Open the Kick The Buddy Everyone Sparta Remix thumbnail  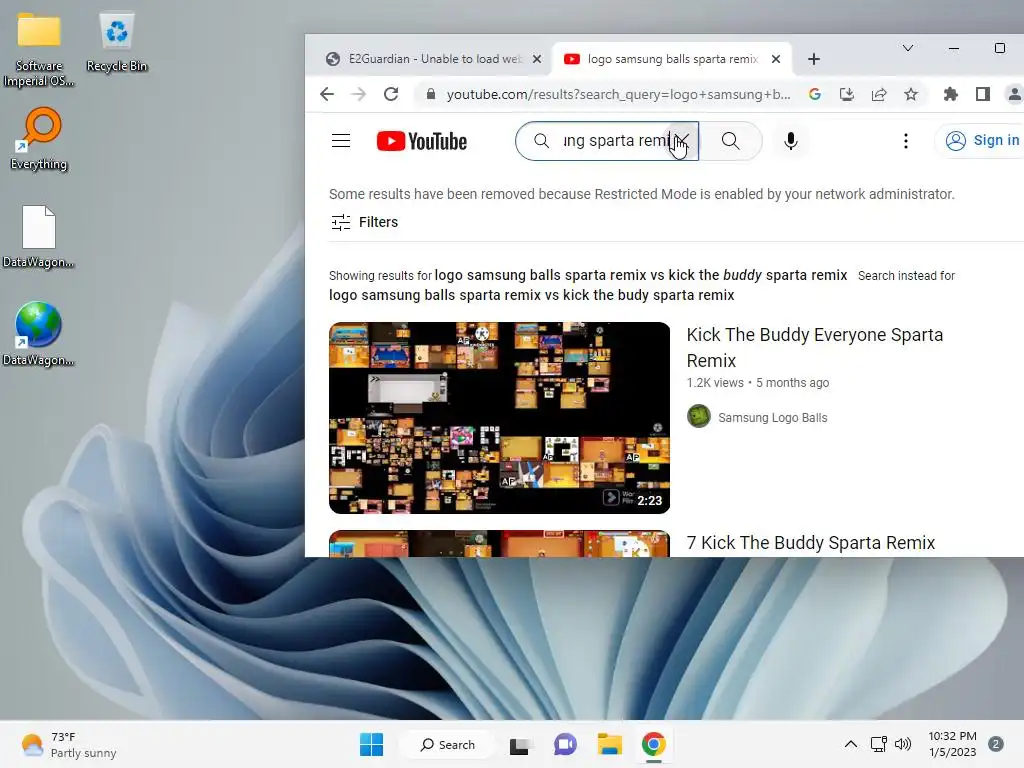[x=500, y=418]
